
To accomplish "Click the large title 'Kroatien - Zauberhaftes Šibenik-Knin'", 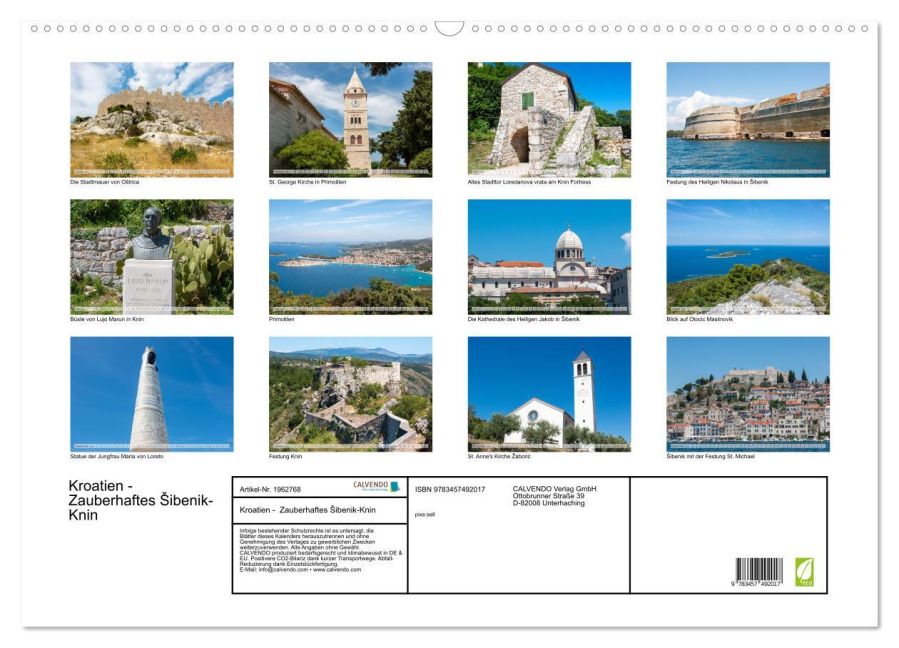I will pos(140,500).
